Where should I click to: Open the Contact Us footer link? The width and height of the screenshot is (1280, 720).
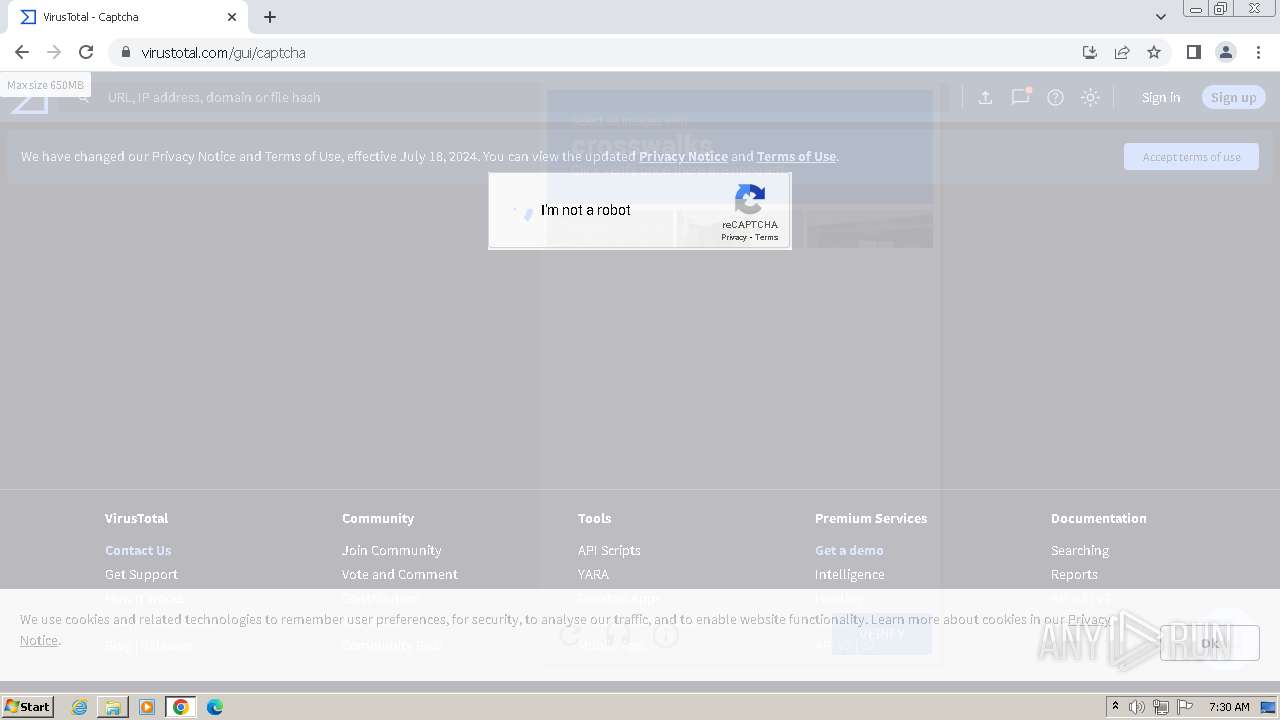tap(138, 550)
